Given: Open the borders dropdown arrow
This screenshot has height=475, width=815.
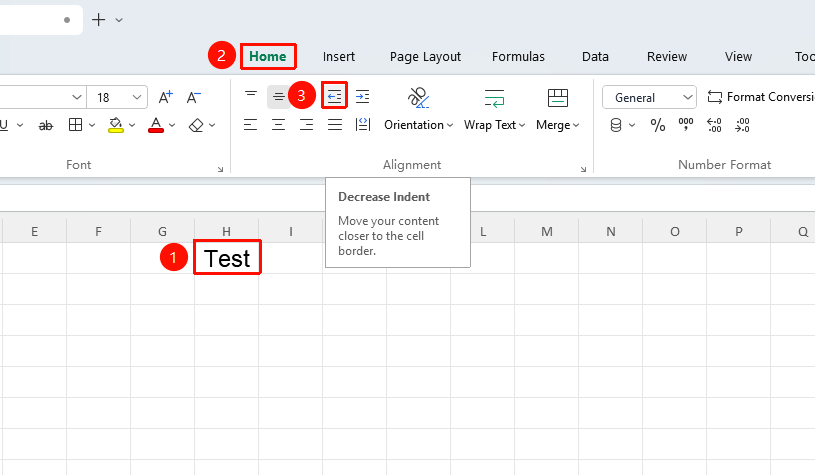Looking at the screenshot, I should click(x=92, y=125).
